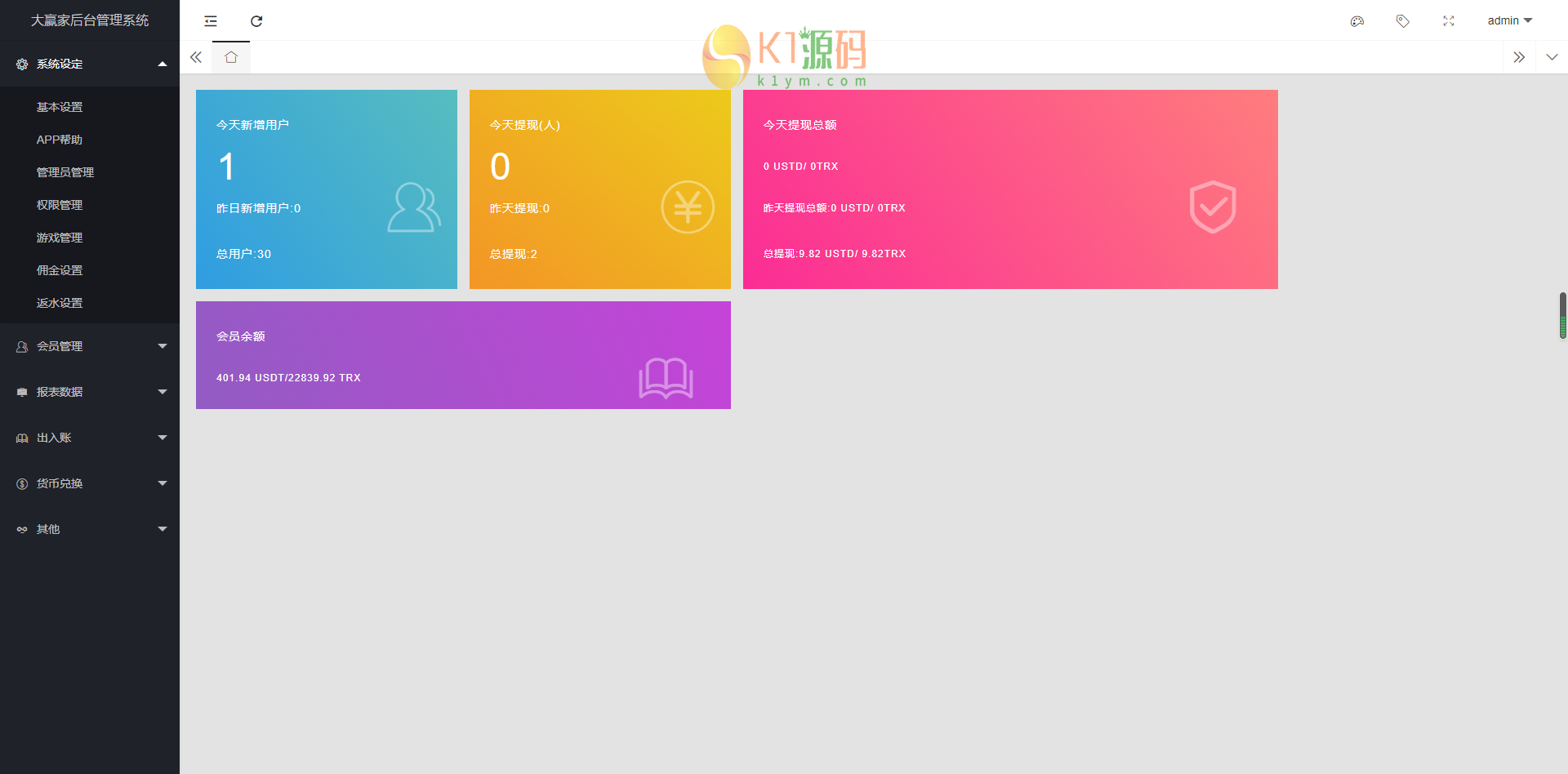Viewport: 1568px width, 774px height.
Task: Click the 货币兑换 dollar icon
Action: point(22,483)
